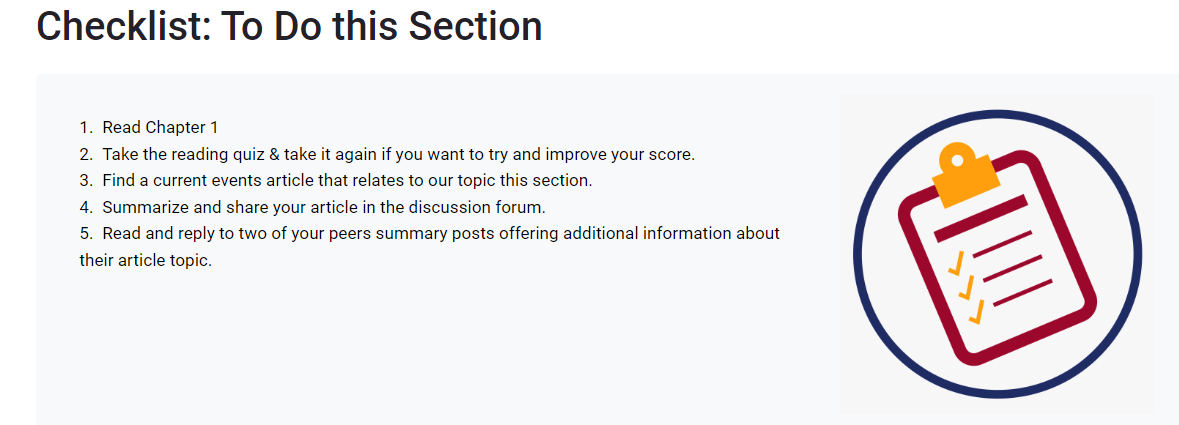Screen dimensions: 1179x425
Task: Select the "Read Chapter 1" list item
Action: coord(160,127)
